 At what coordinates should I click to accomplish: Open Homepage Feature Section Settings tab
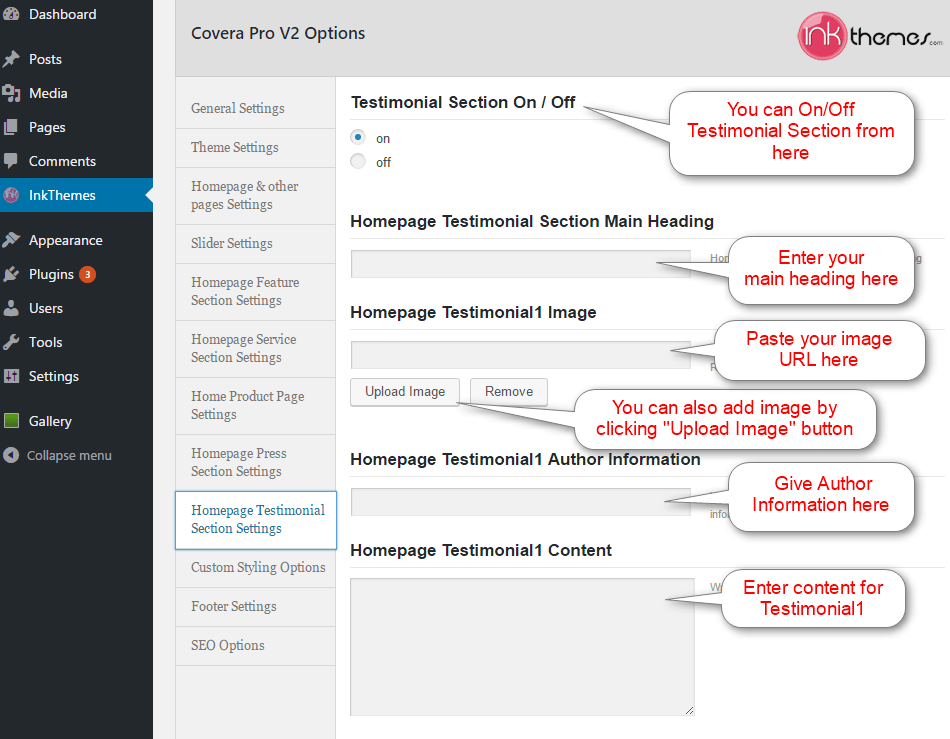point(255,291)
